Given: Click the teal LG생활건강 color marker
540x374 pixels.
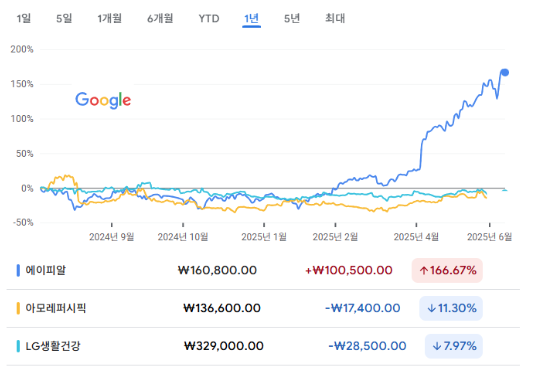Looking at the screenshot, I should (x=18, y=346).
